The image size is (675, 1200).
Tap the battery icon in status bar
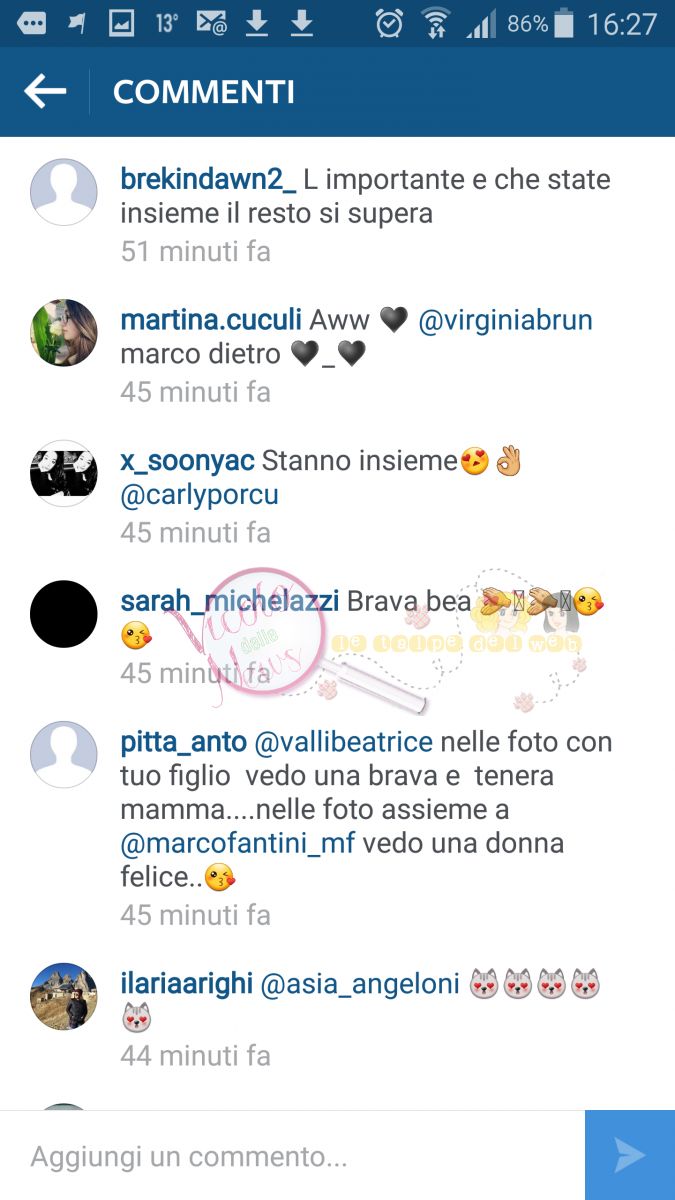pyautogui.click(x=565, y=23)
